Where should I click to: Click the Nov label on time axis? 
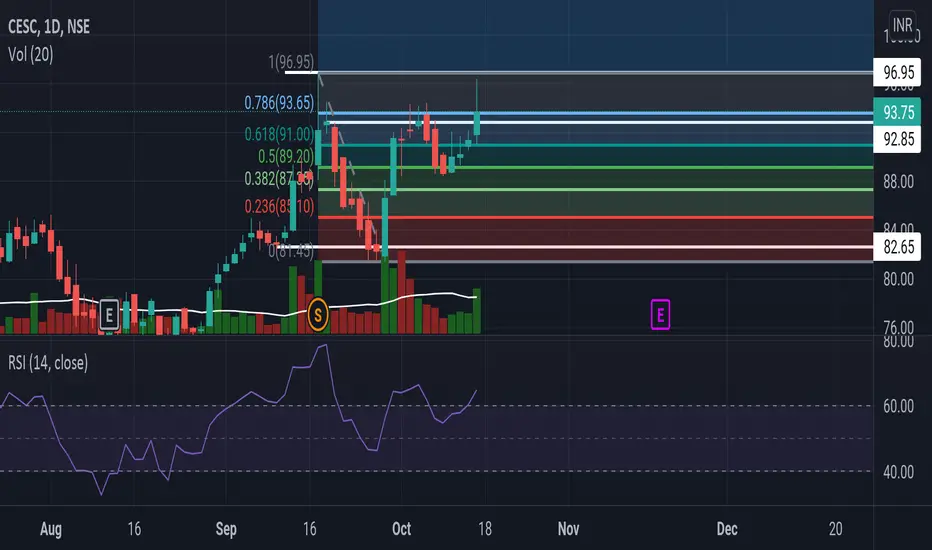(568, 529)
